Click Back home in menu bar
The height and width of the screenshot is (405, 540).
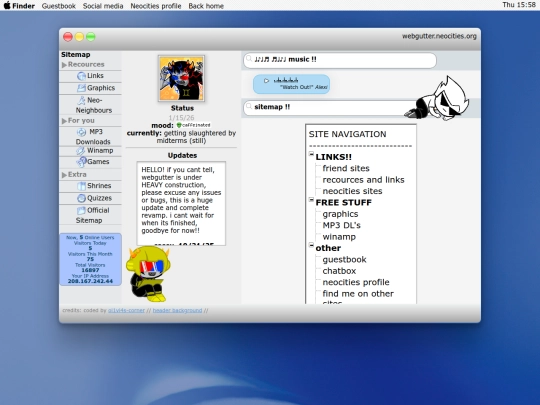[x=206, y=6]
